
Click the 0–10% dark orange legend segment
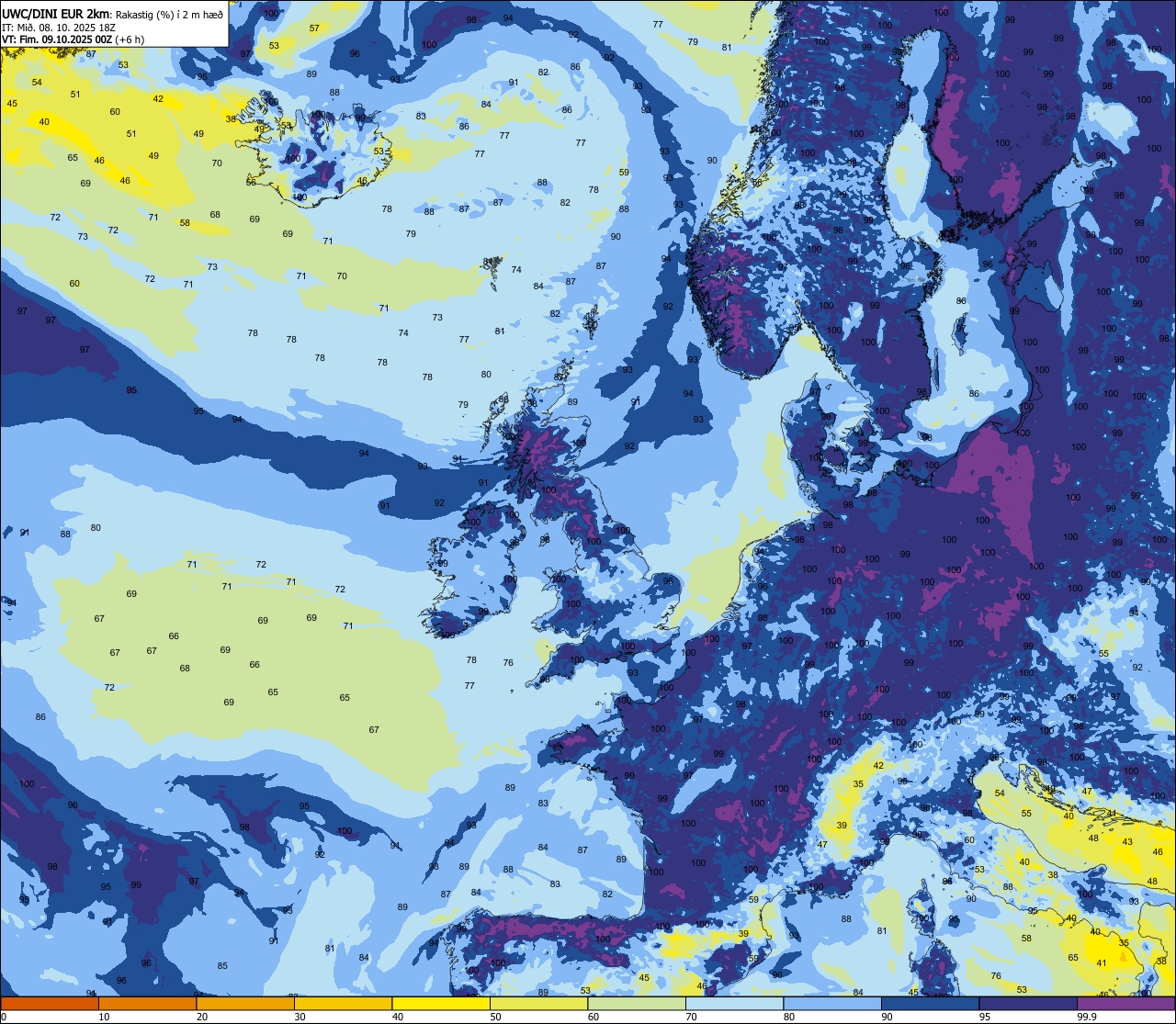coord(50,1003)
